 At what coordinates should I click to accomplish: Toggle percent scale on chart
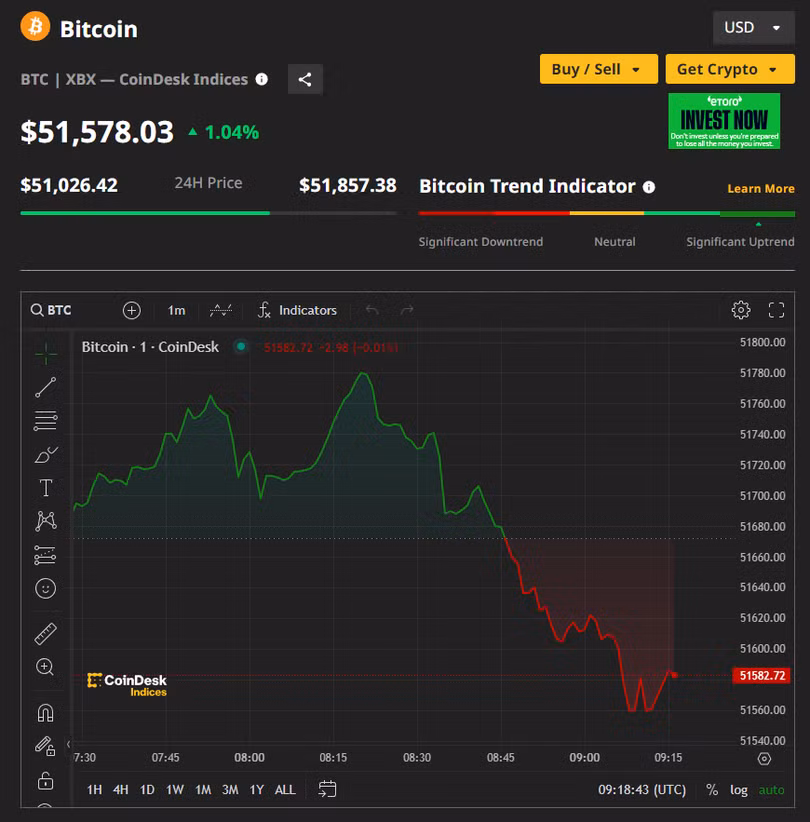click(x=712, y=789)
